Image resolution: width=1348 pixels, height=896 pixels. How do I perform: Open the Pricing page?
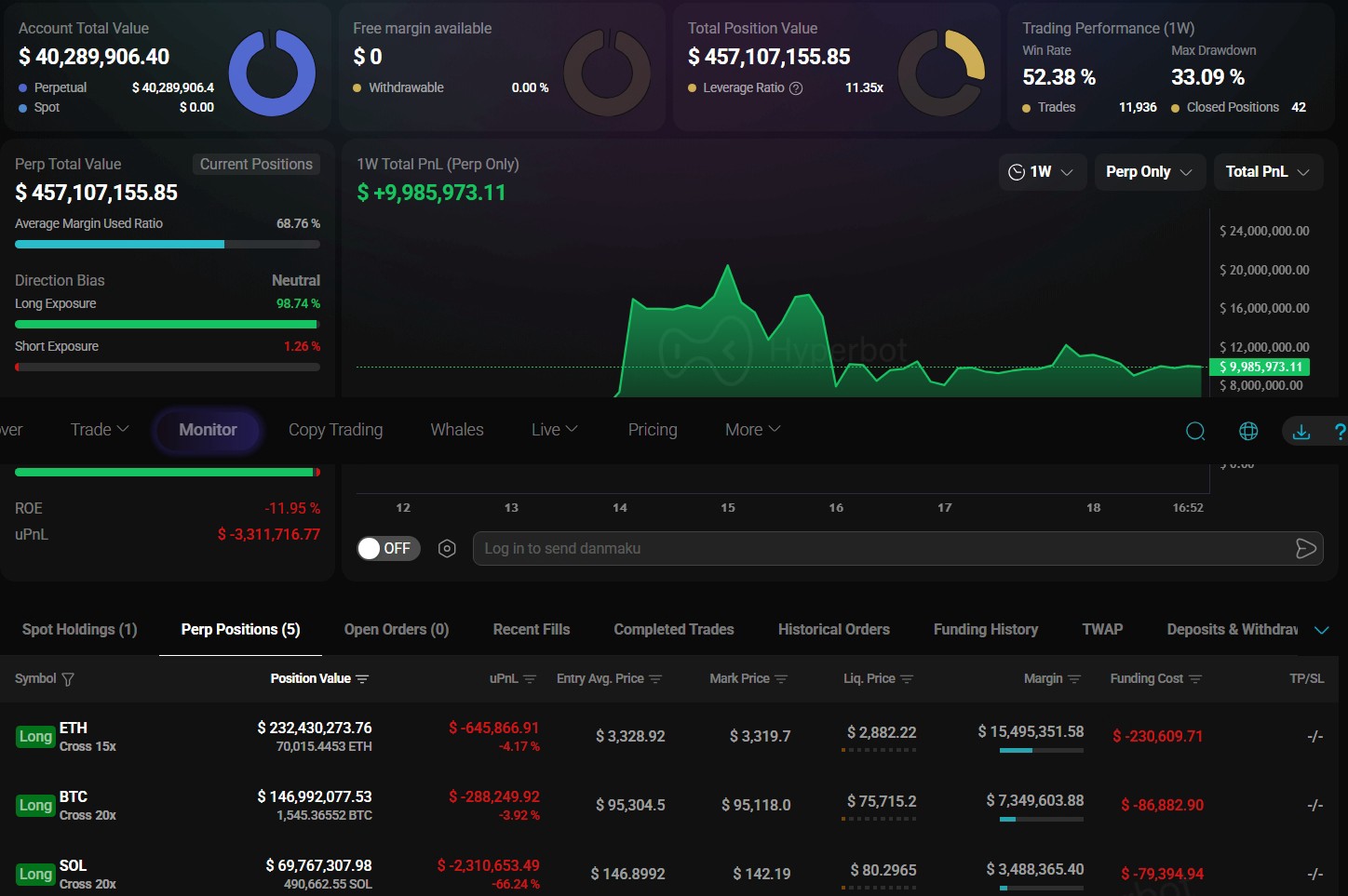click(x=653, y=430)
